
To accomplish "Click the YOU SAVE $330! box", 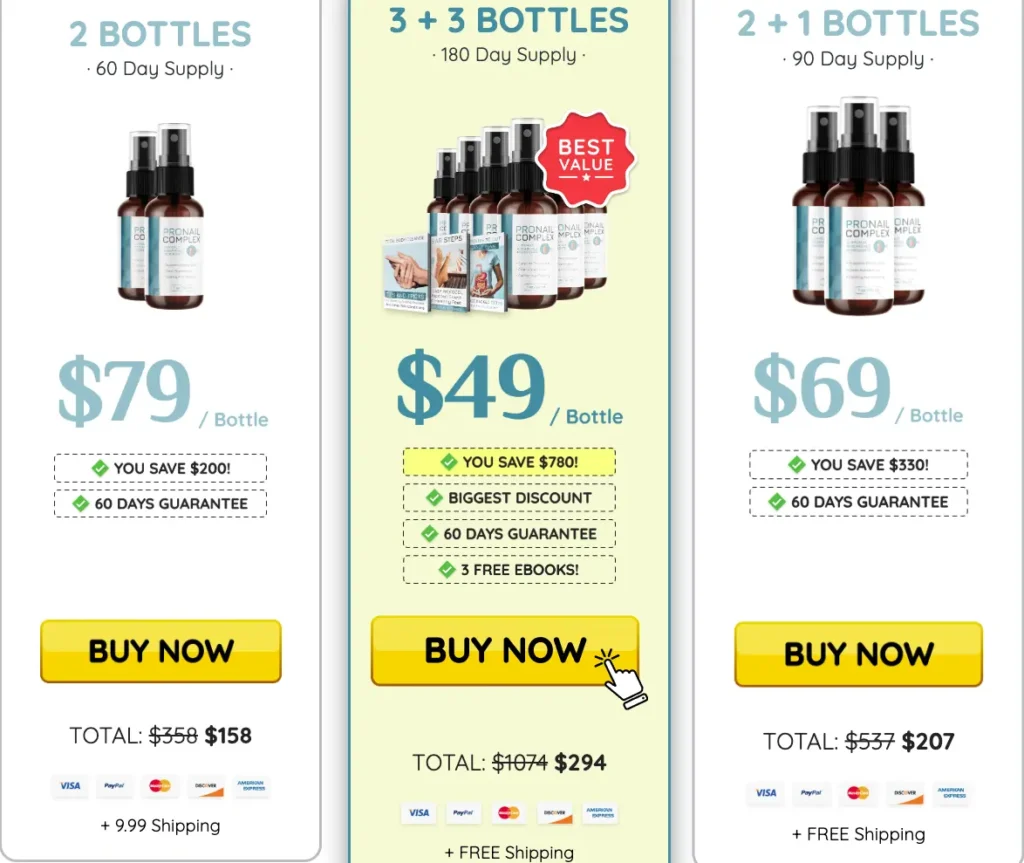I will point(858,464).
